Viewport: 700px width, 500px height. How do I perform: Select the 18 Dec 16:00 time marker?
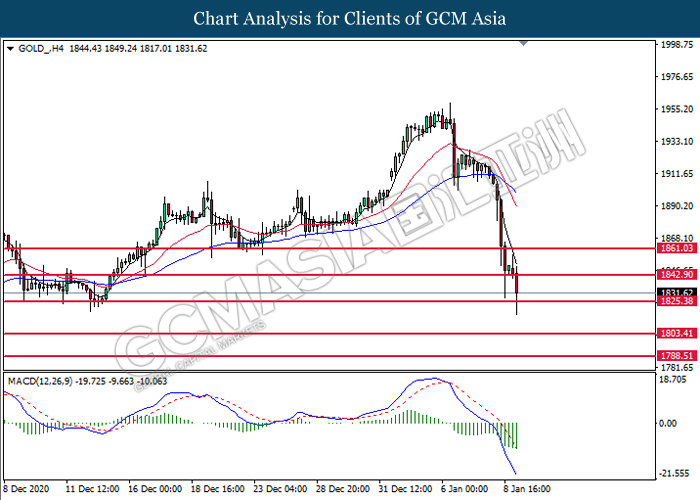click(217, 489)
